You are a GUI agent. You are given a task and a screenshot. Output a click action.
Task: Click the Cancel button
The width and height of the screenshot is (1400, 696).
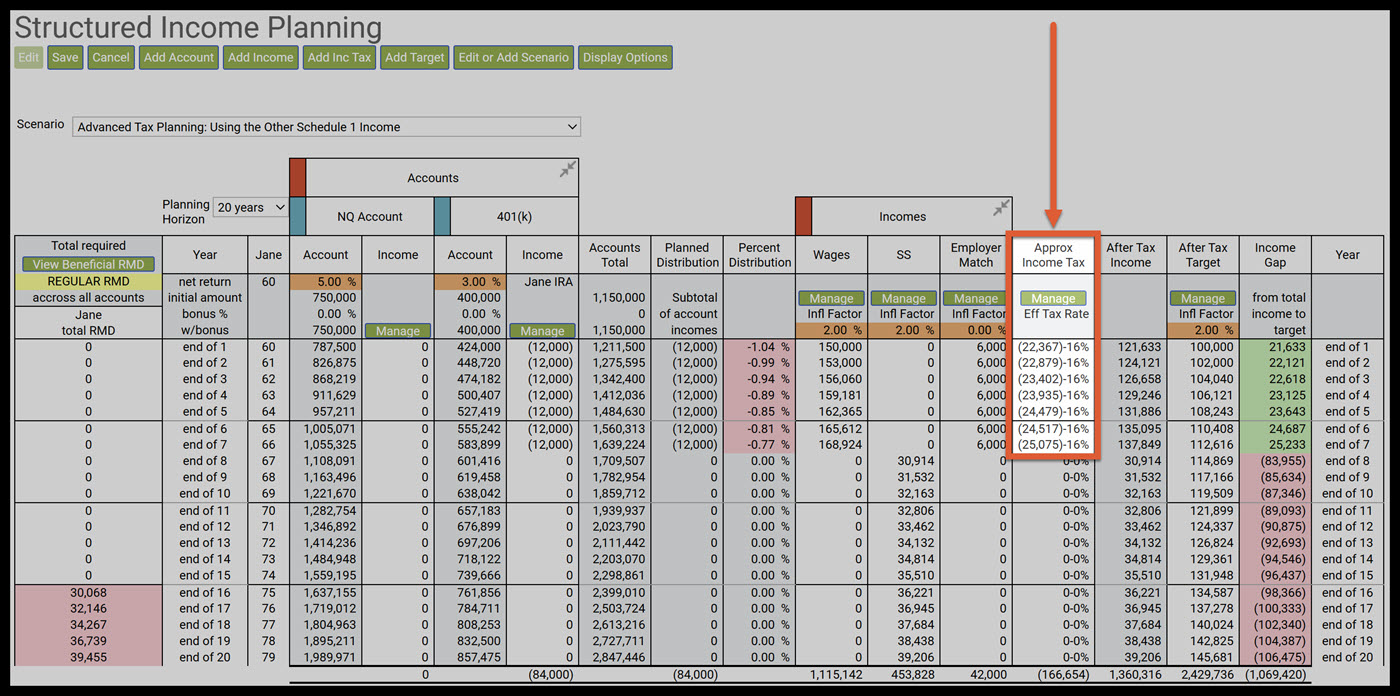click(x=111, y=57)
